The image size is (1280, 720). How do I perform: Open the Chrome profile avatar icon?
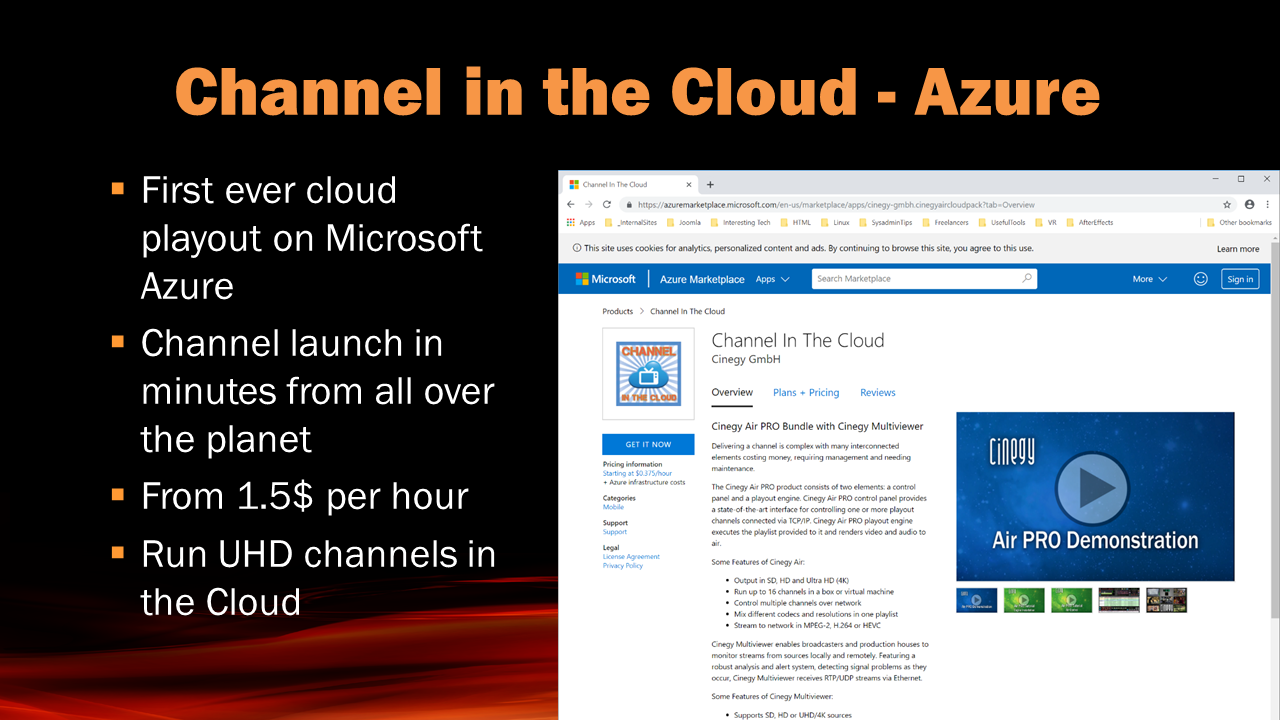[1249, 204]
